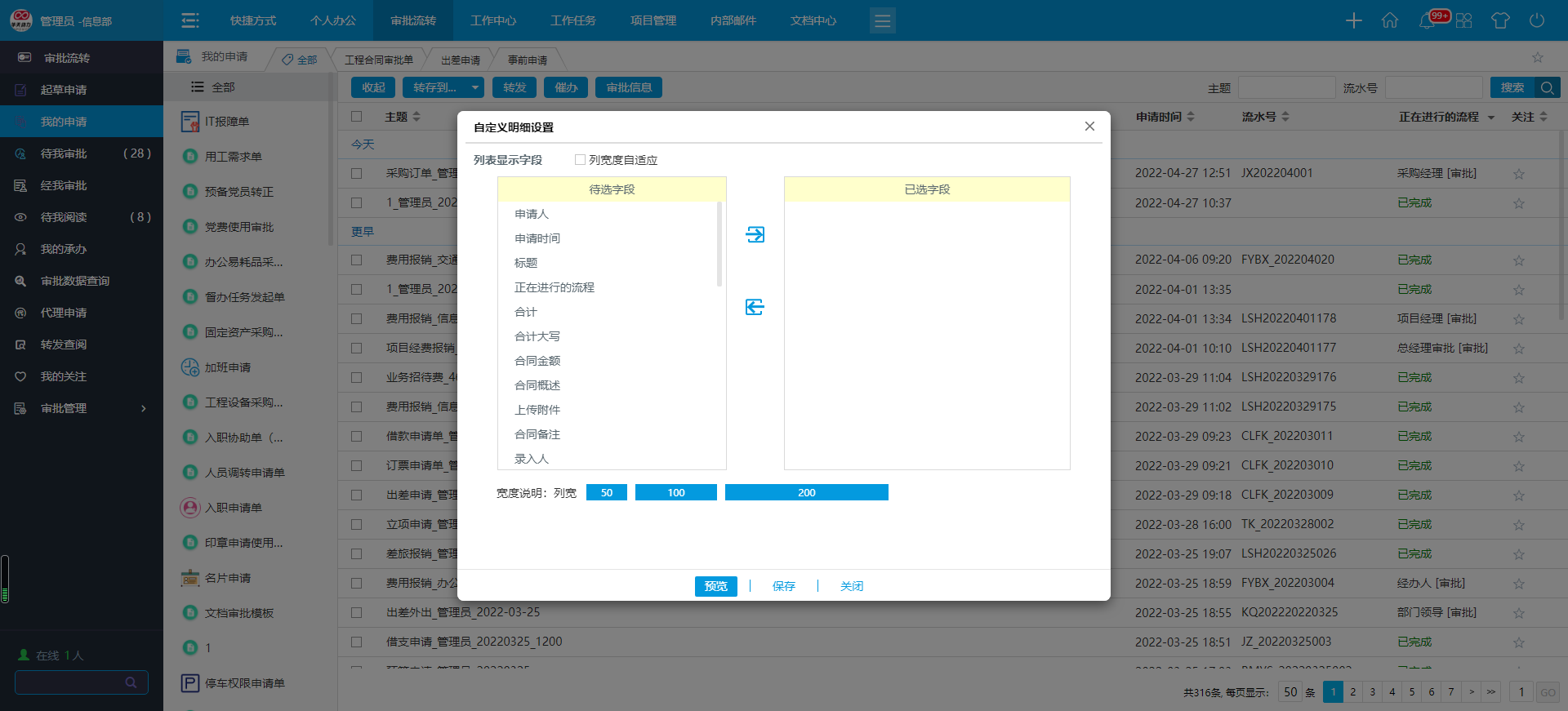1568x711 pixels.
Task: Expand the 审批管理 sidebar menu
Action: [x=82, y=408]
